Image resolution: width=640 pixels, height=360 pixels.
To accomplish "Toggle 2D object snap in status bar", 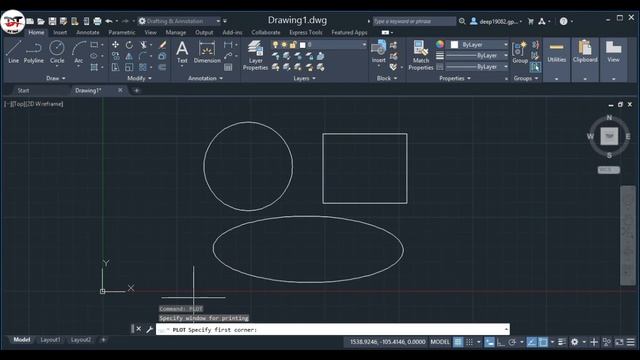I will [543, 342].
